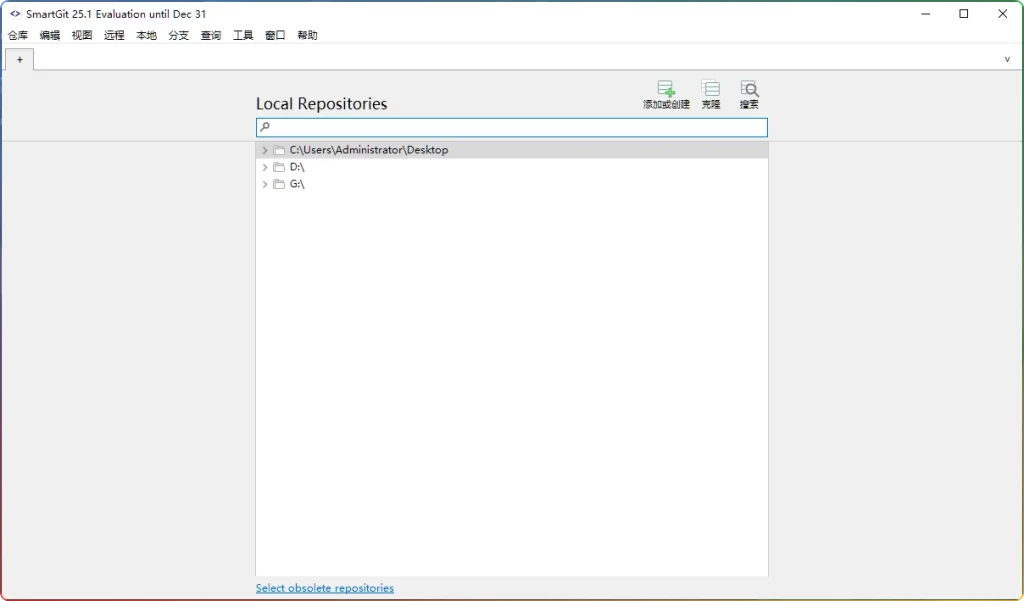This screenshot has height=601, width=1024.
Task: Expand the D:\ tree entry
Action: [264, 166]
